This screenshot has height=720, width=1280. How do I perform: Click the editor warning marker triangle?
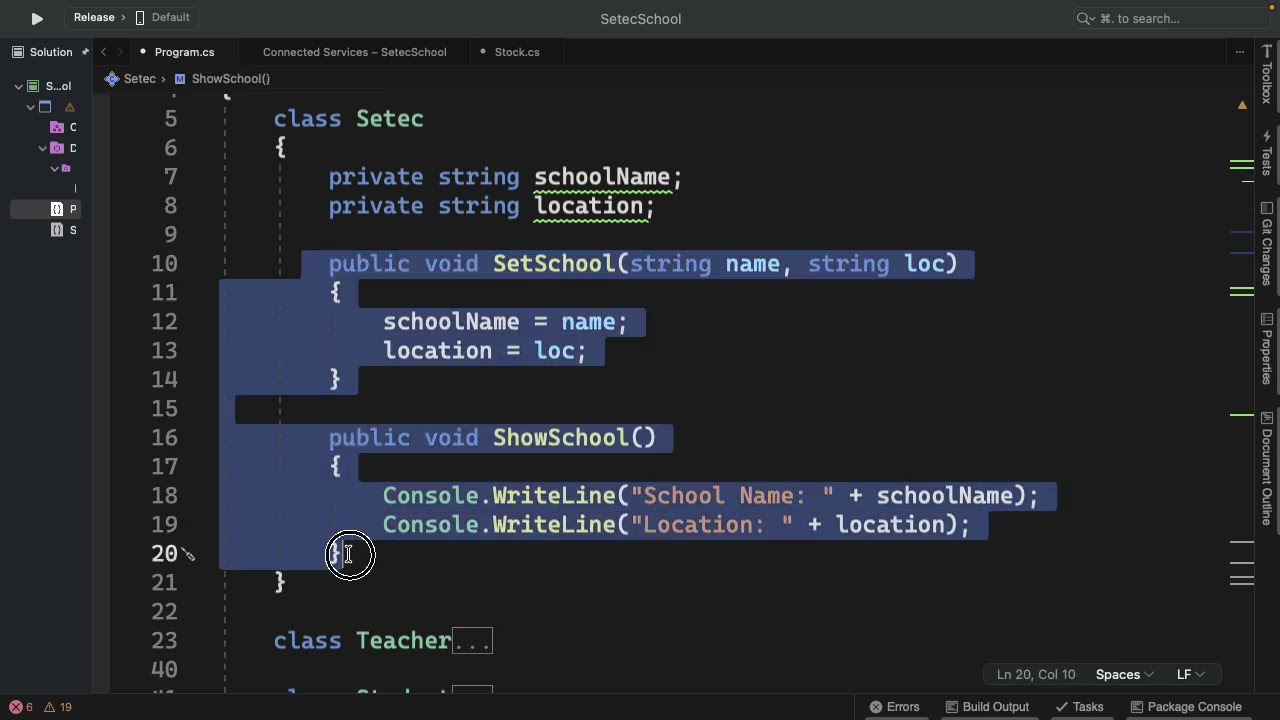[x=1242, y=105]
